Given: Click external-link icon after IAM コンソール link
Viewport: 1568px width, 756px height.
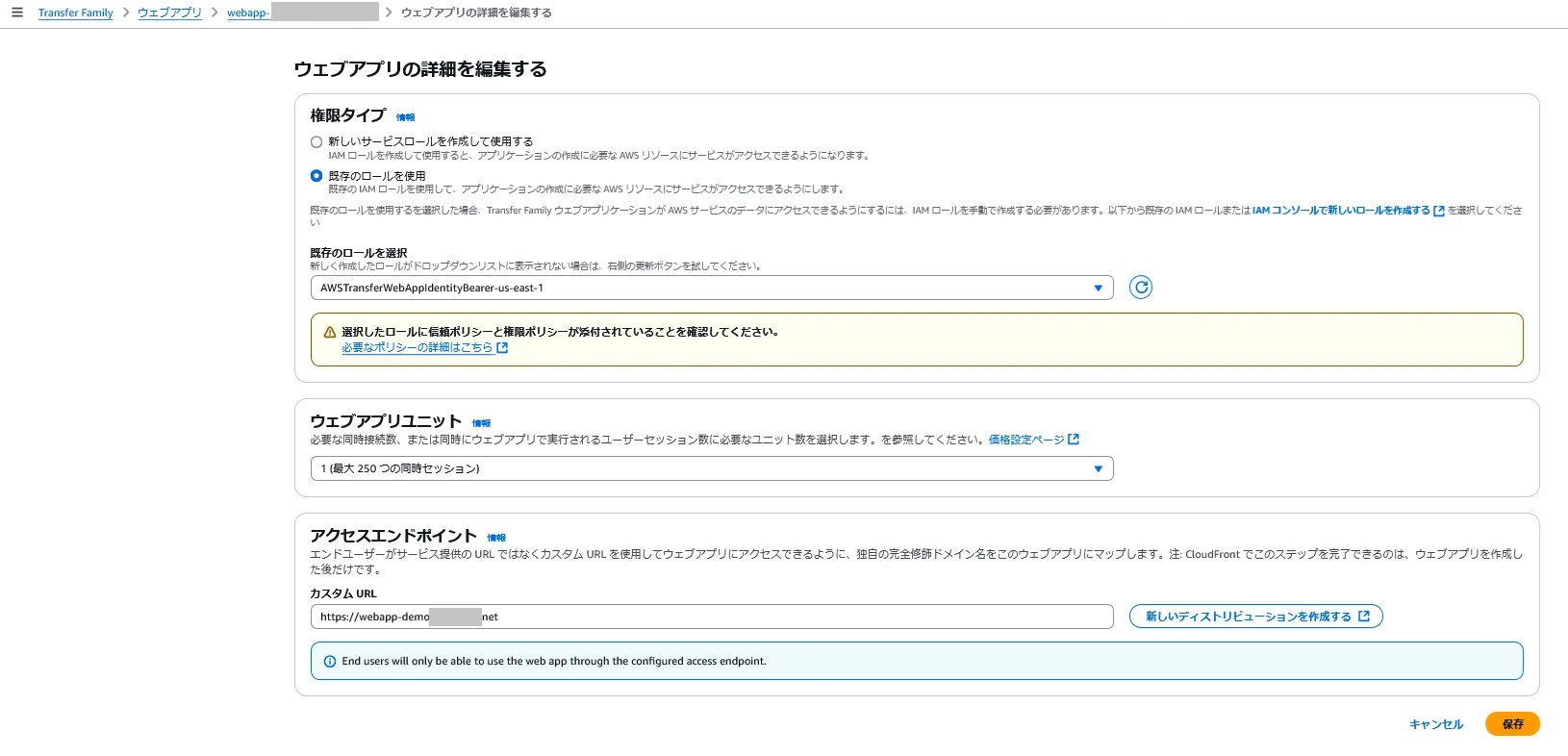Looking at the screenshot, I should [x=1439, y=211].
